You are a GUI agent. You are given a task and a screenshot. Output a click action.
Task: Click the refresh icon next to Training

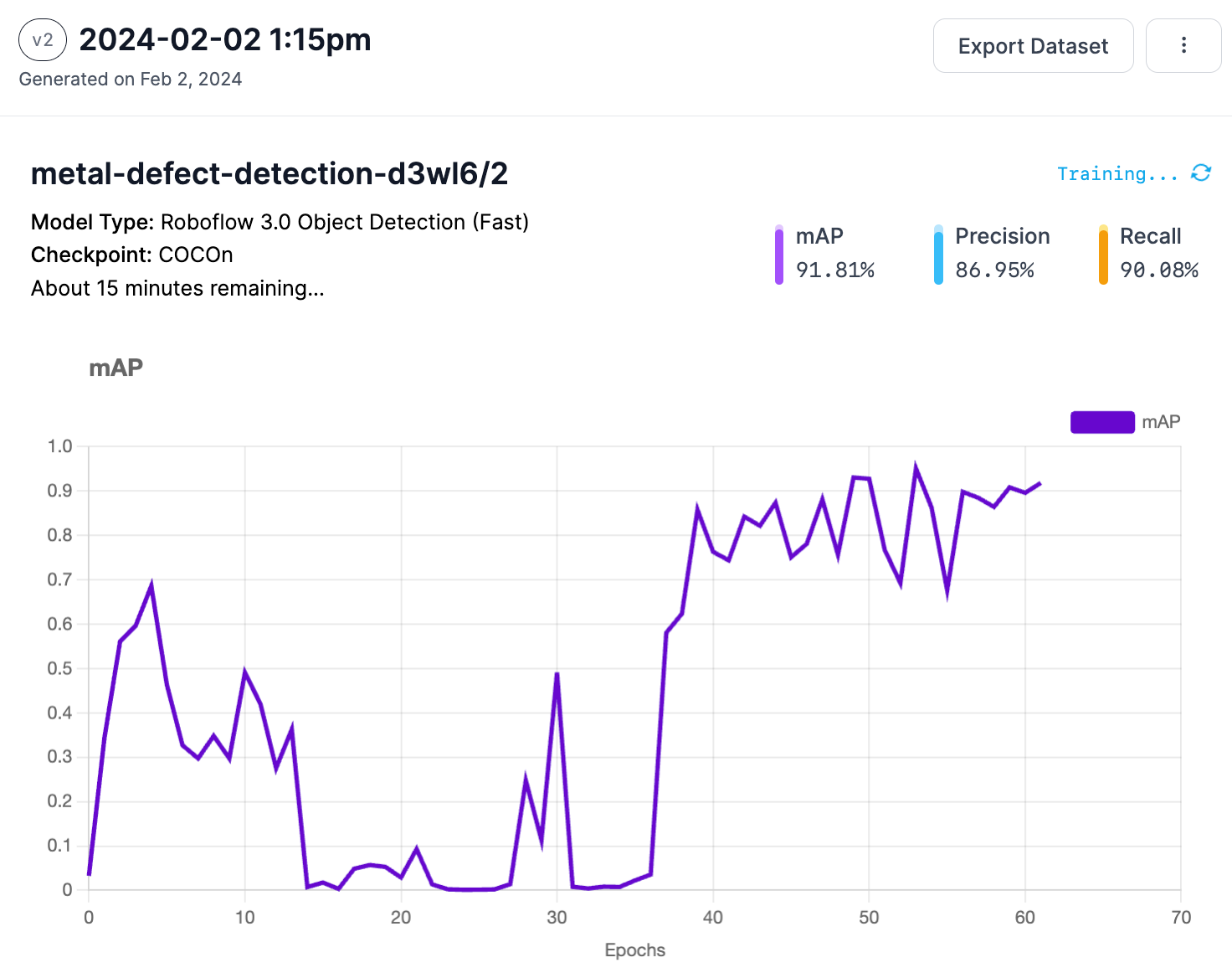(x=1201, y=172)
